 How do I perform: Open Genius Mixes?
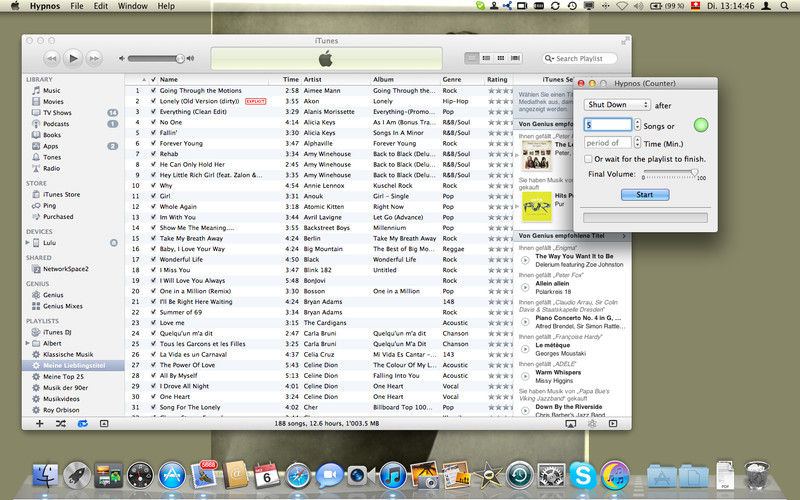tap(62, 306)
